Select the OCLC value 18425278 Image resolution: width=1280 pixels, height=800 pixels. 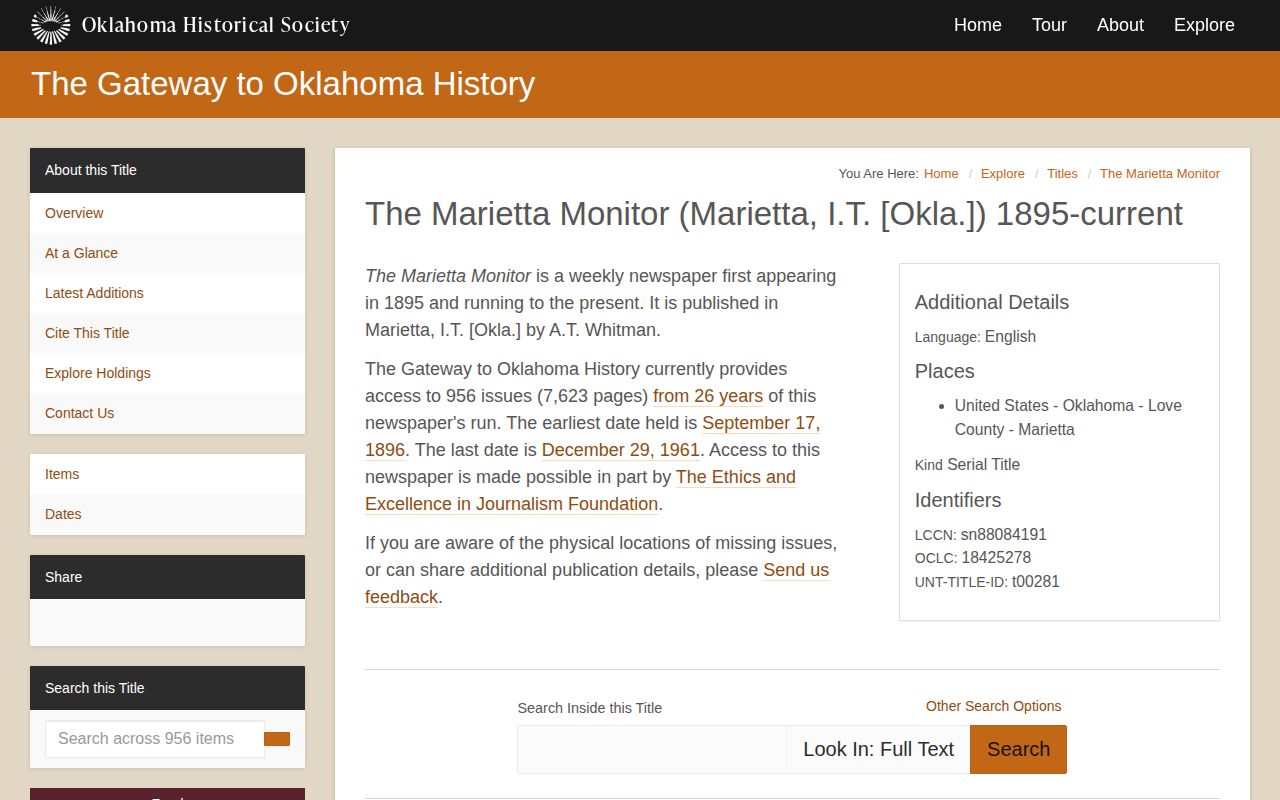point(996,558)
